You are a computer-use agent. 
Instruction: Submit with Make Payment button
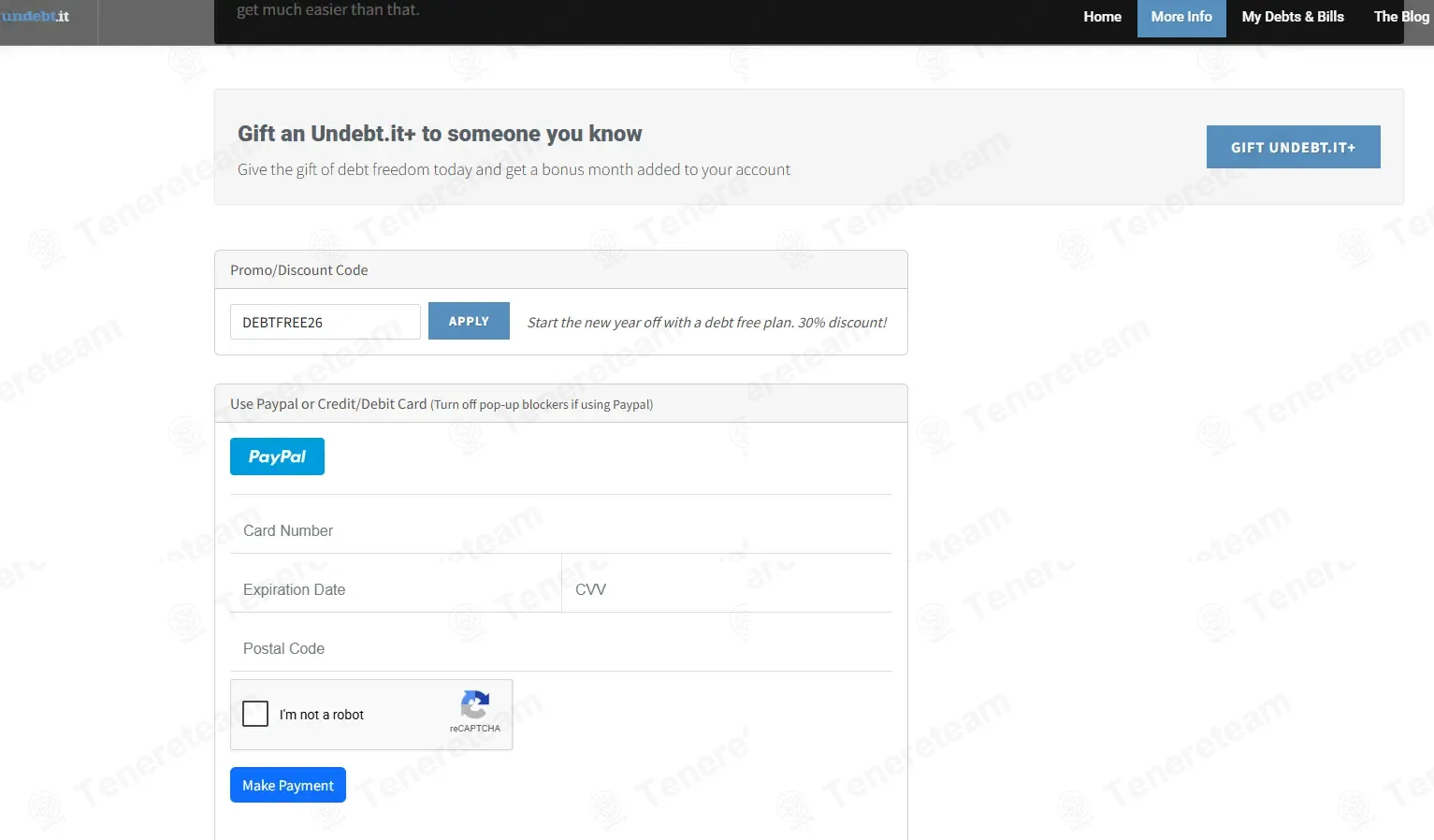pyautogui.click(x=288, y=785)
